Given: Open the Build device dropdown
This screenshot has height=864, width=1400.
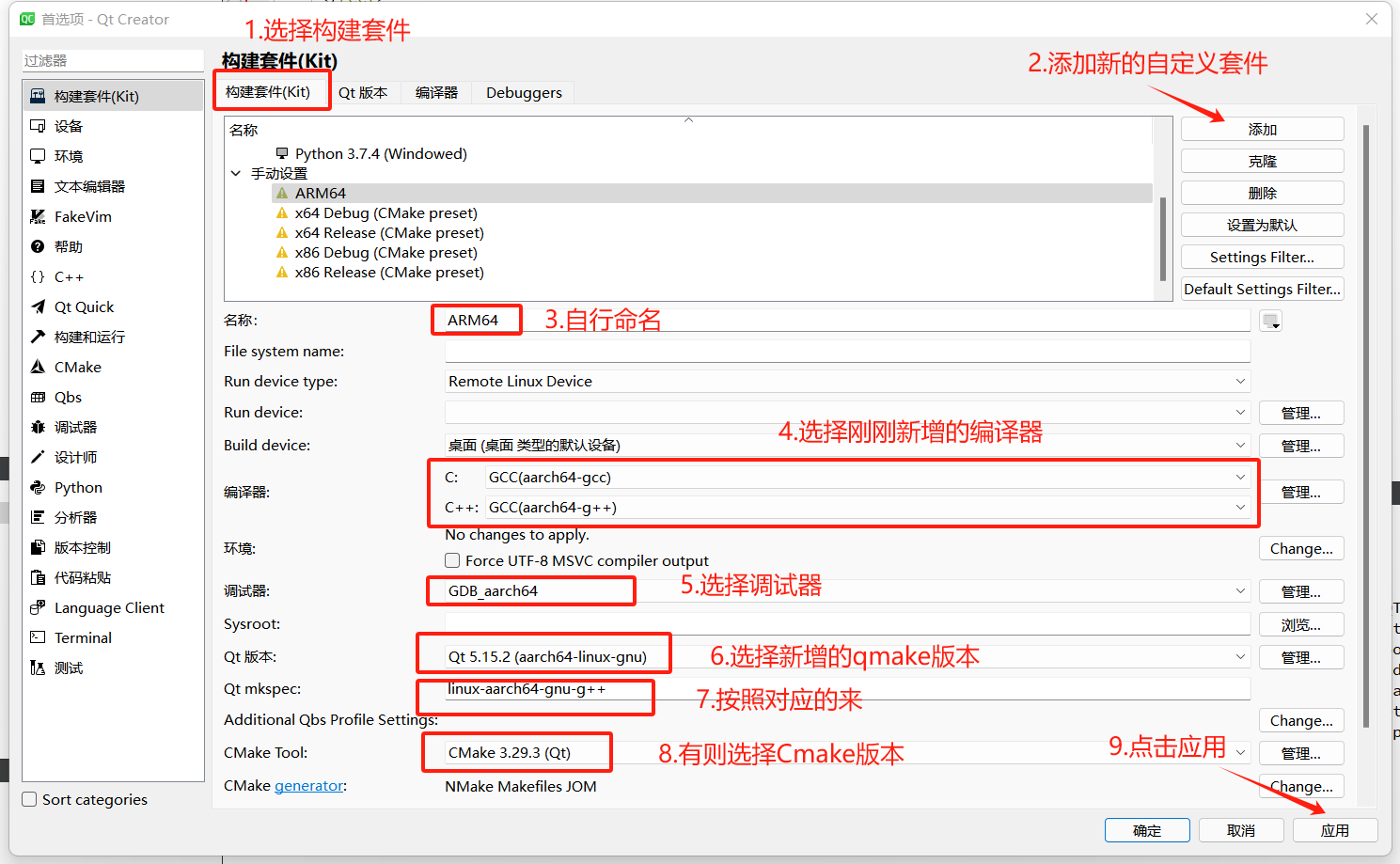Looking at the screenshot, I should [x=847, y=445].
